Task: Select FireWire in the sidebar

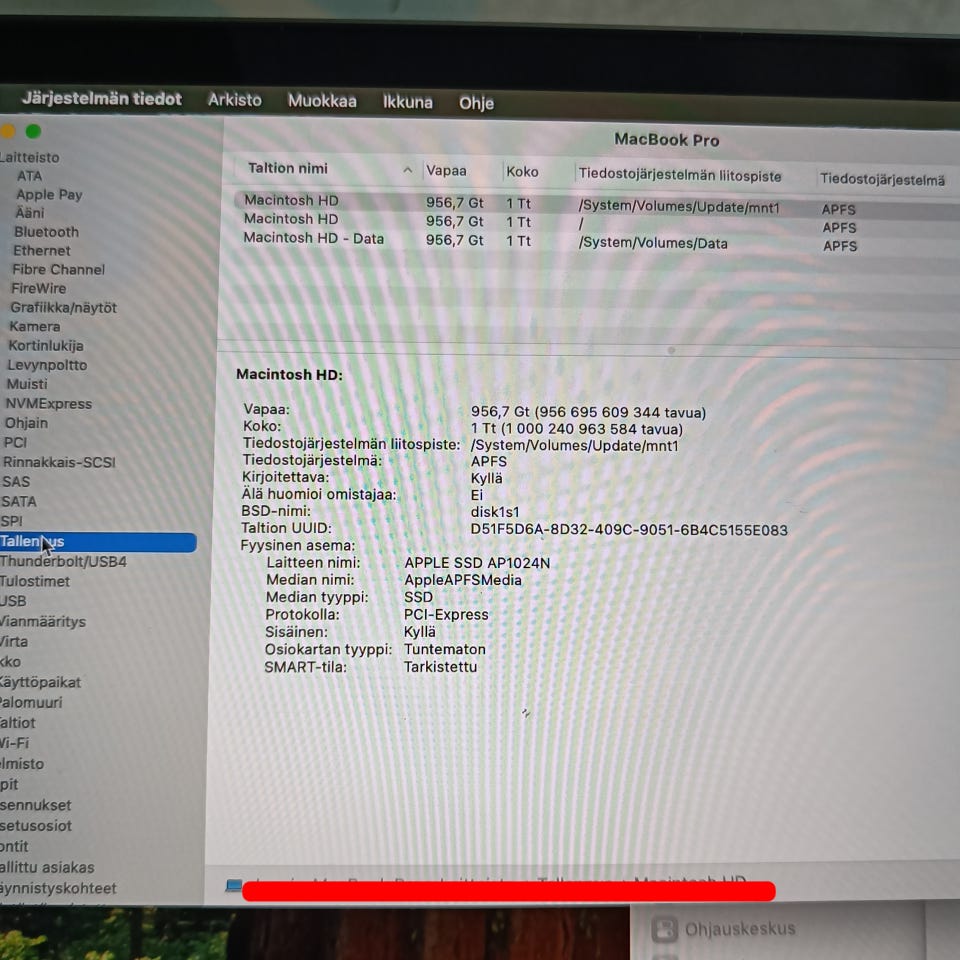Action: click(x=39, y=288)
